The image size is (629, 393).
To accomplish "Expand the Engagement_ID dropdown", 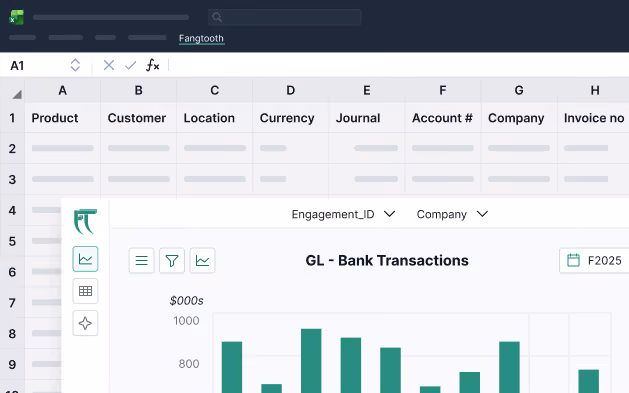I will (343, 214).
